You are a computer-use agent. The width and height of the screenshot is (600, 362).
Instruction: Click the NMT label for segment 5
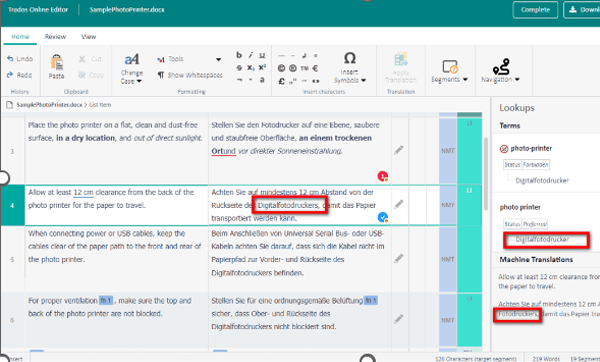tap(448, 259)
